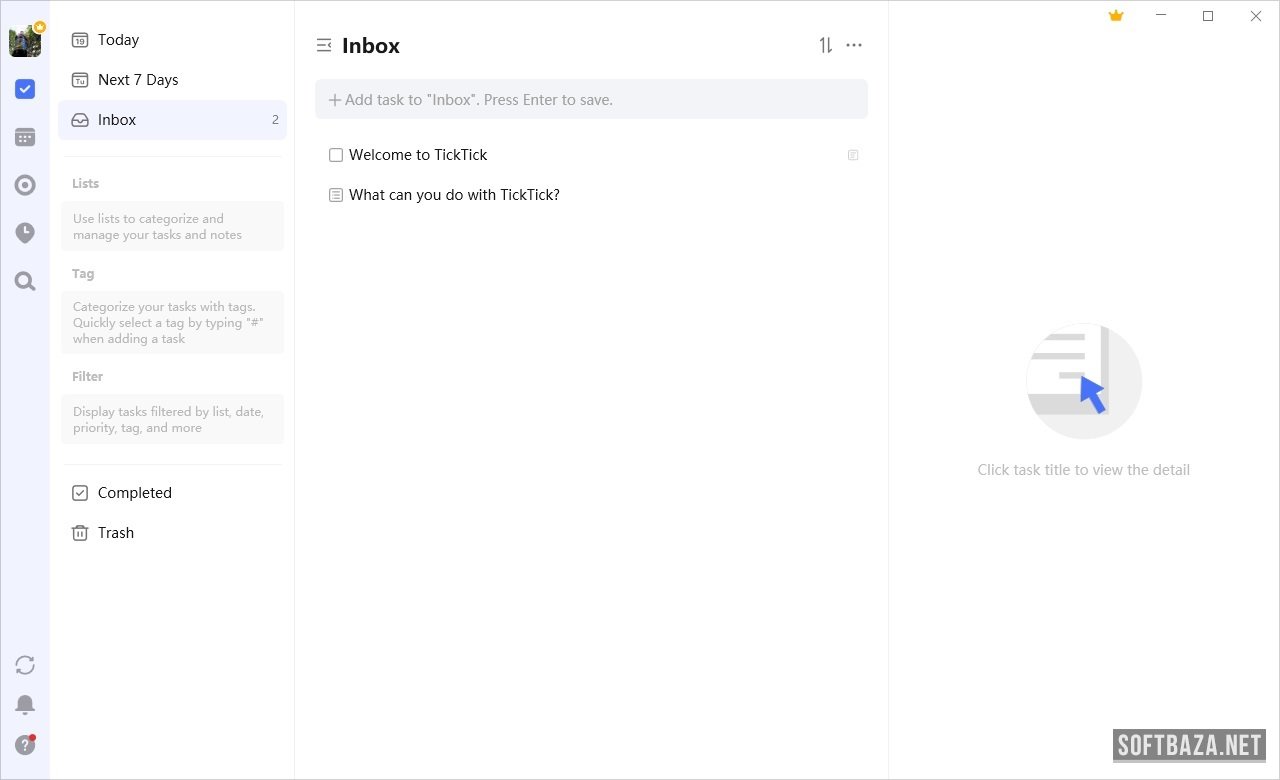The image size is (1280, 780).
Task: Select the Next 7 Days list
Action: coord(138,80)
